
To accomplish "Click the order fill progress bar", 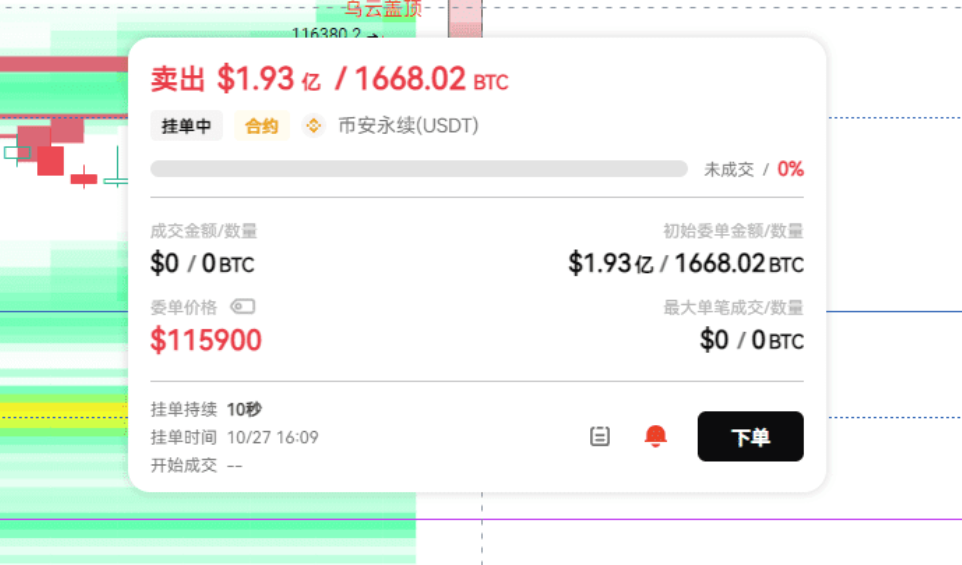I will (x=419, y=169).
